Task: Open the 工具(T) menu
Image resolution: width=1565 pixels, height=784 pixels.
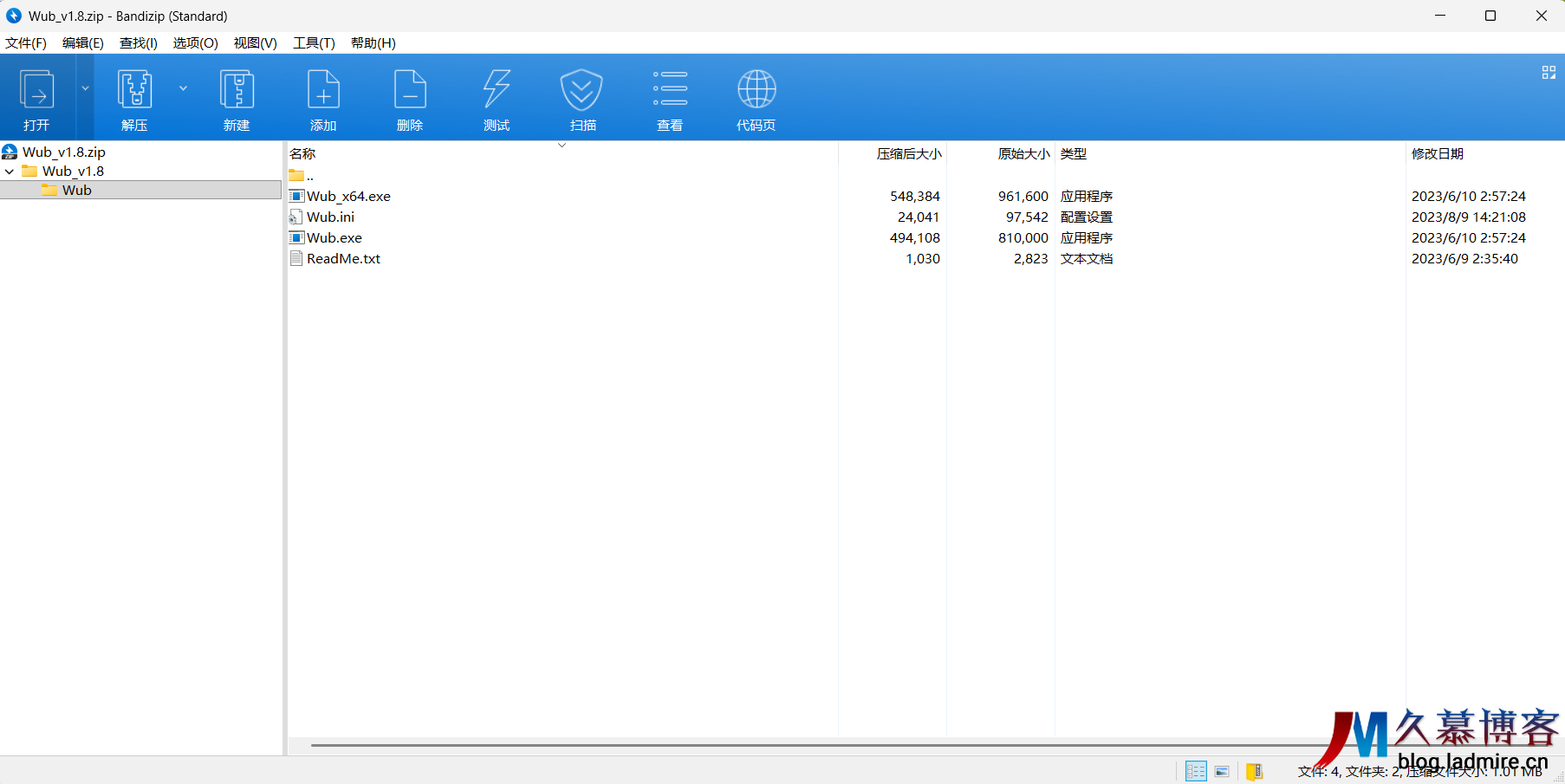Action: tap(314, 43)
